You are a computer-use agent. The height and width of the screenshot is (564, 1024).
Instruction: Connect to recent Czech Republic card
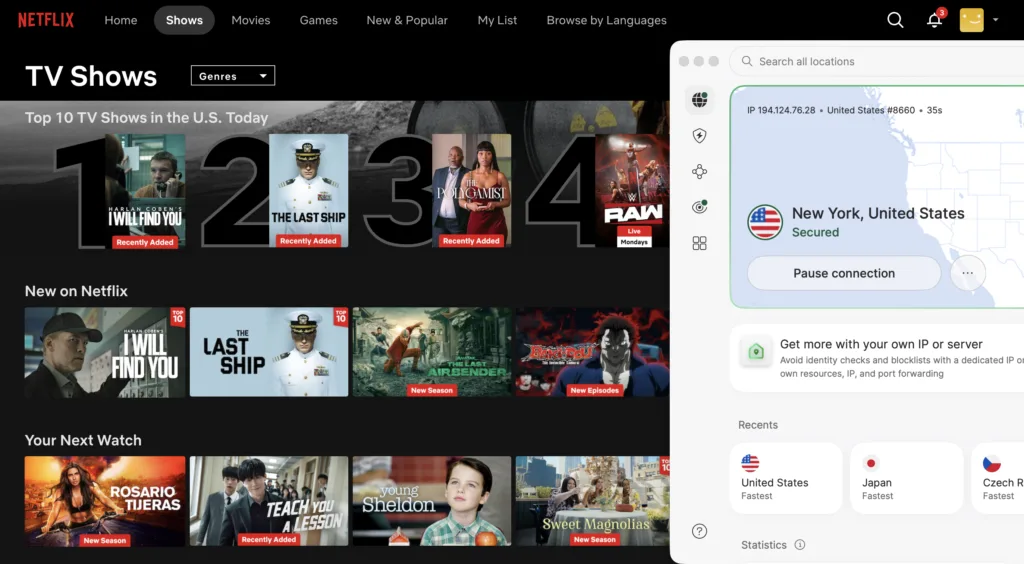(998, 478)
